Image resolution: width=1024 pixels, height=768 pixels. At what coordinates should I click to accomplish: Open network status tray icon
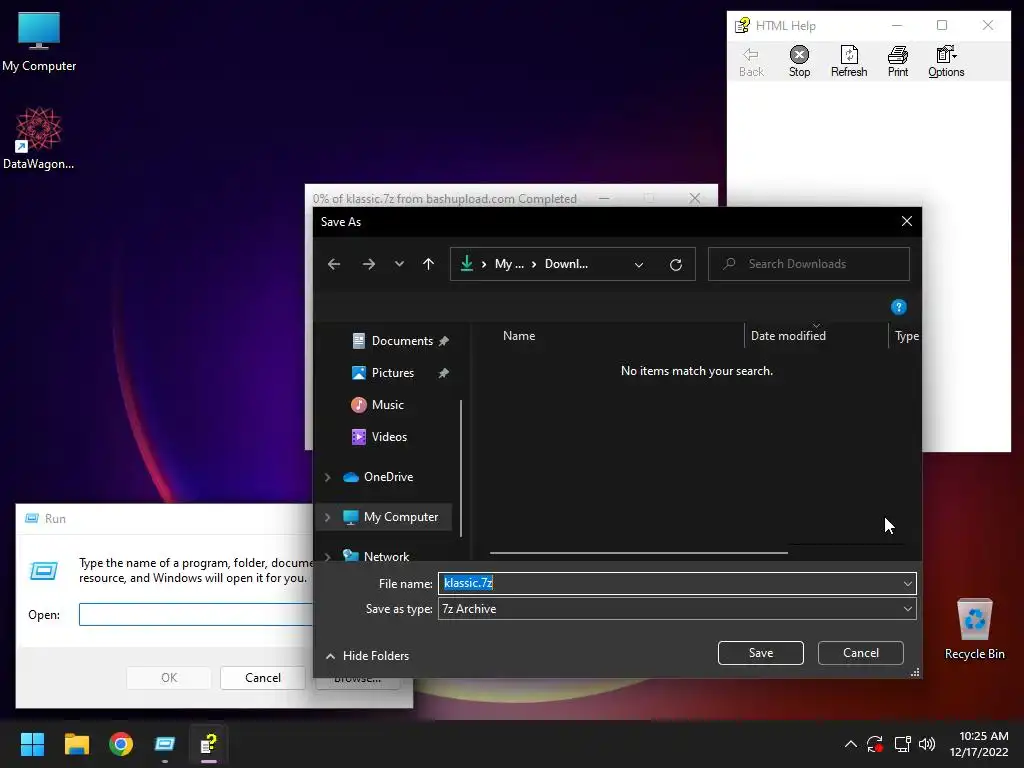(x=902, y=744)
